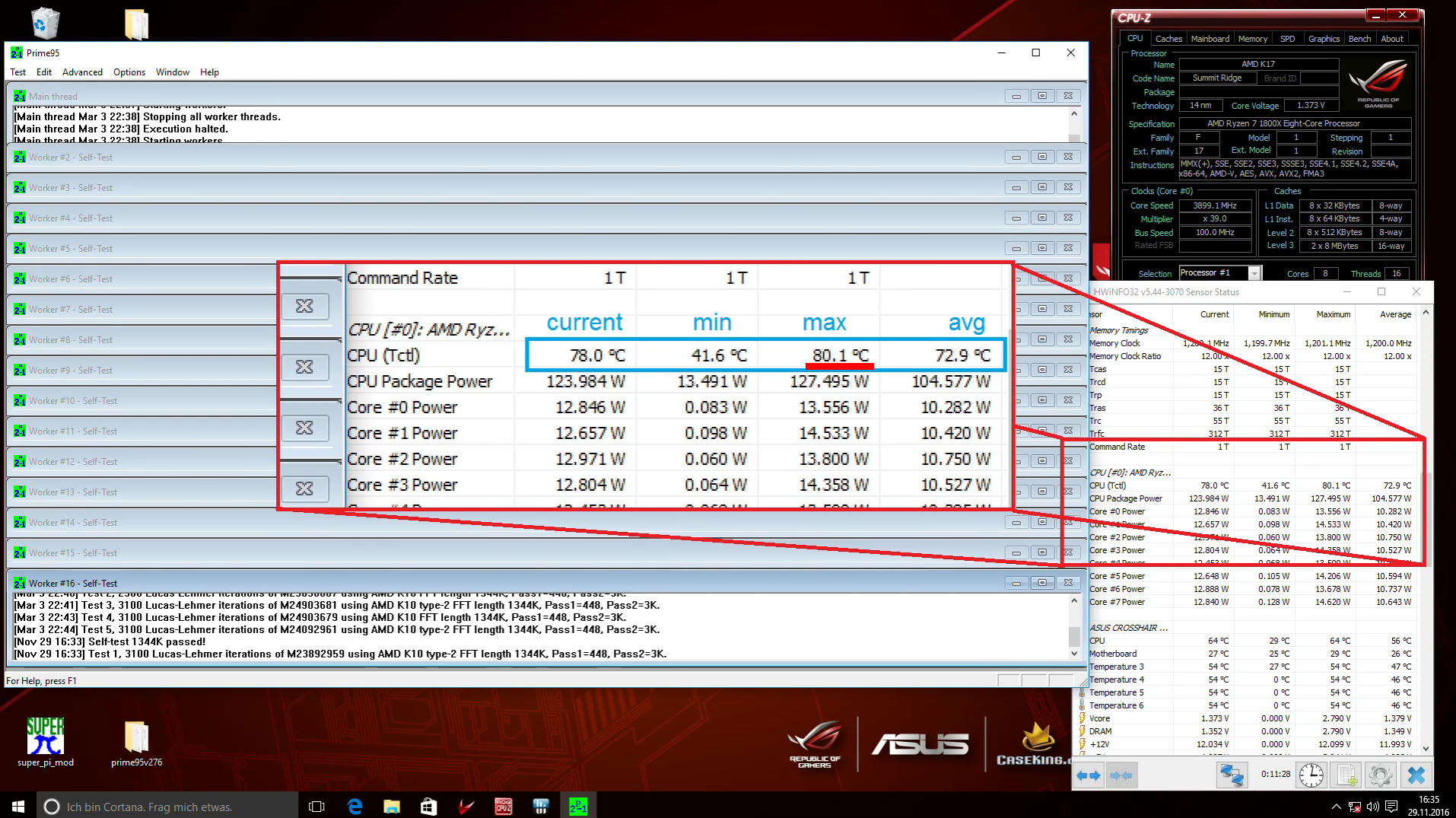The image size is (1456, 818).
Task: Switch to the About tab in CPU-Z
Action: click(x=1392, y=39)
